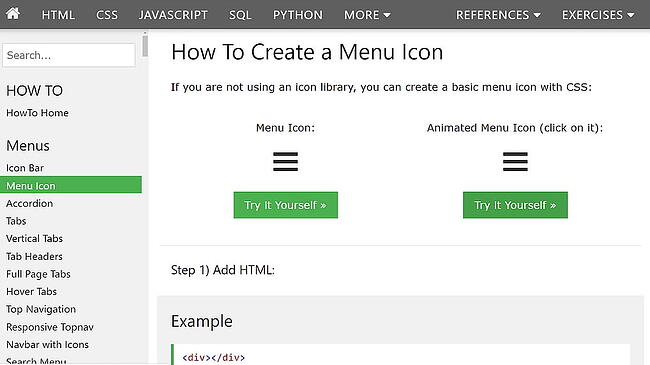Click Try it Yourself under Animated Menu Icon
This screenshot has height=365, width=650.
coord(515,205)
